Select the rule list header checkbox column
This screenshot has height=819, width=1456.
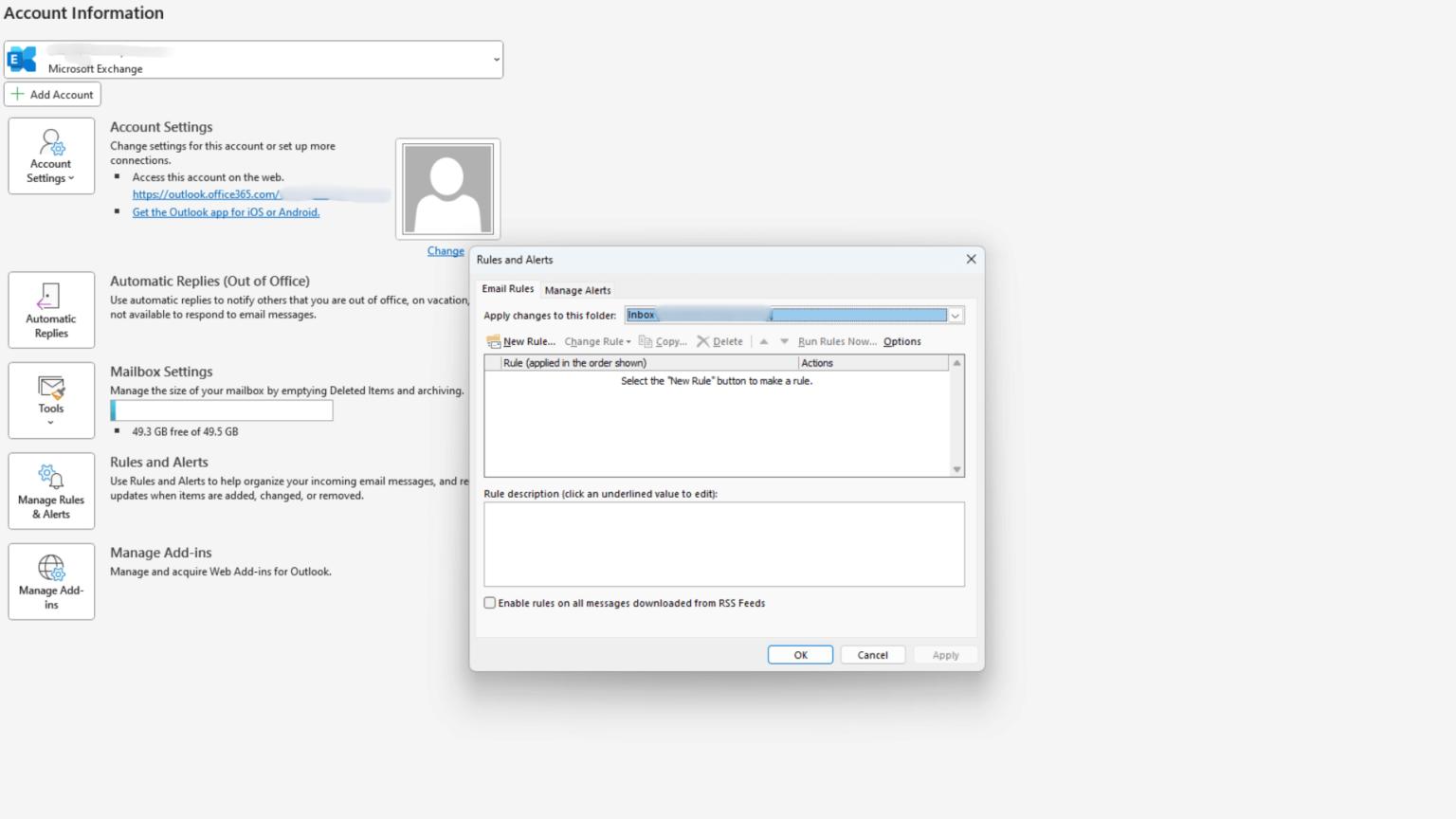[x=492, y=362]
